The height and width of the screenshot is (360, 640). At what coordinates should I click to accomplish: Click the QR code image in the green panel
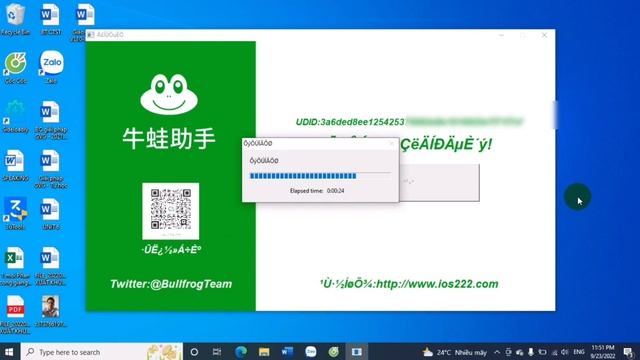tap(171, 211)
